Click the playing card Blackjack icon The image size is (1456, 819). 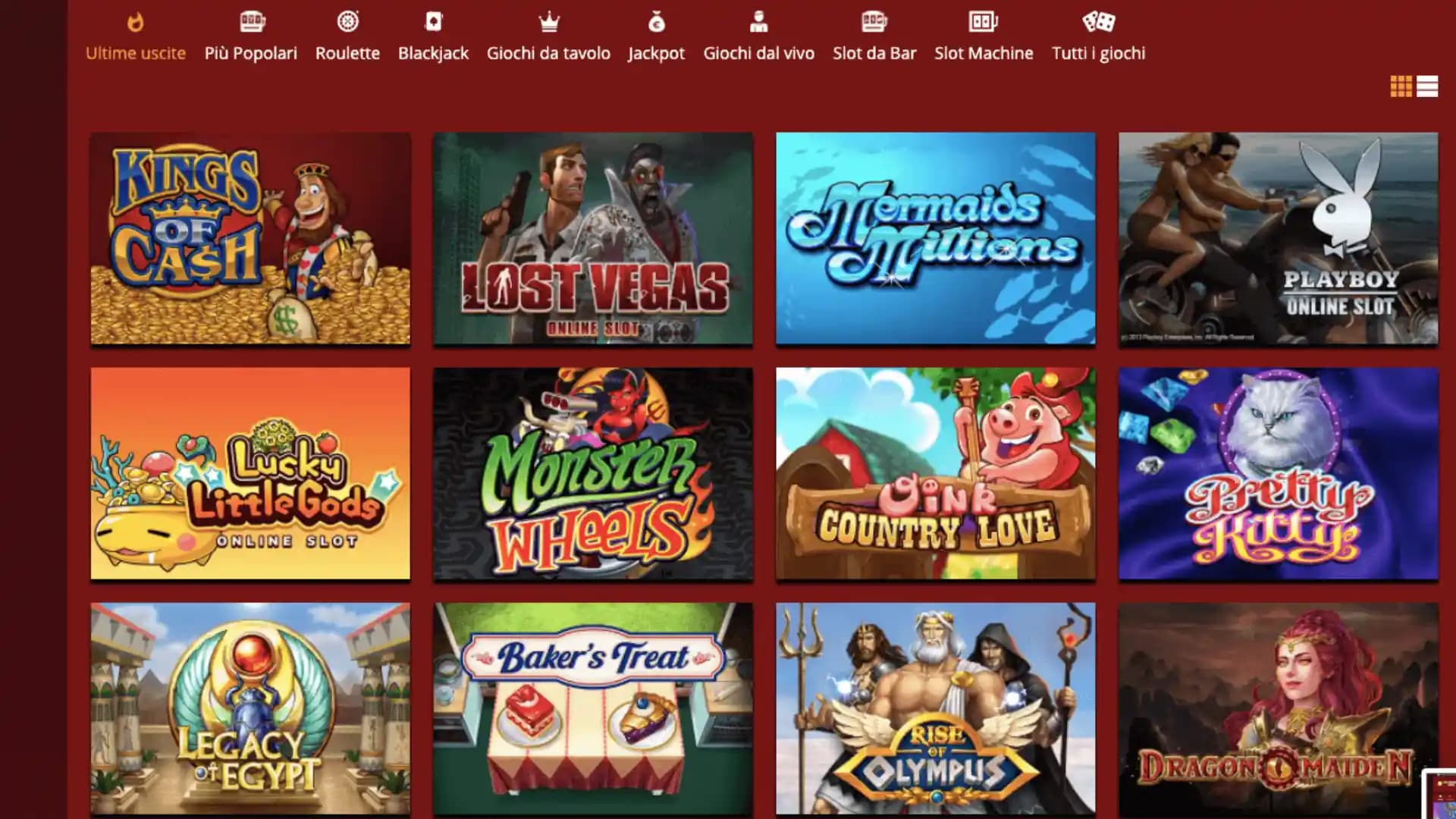click(x=433, y=22)
